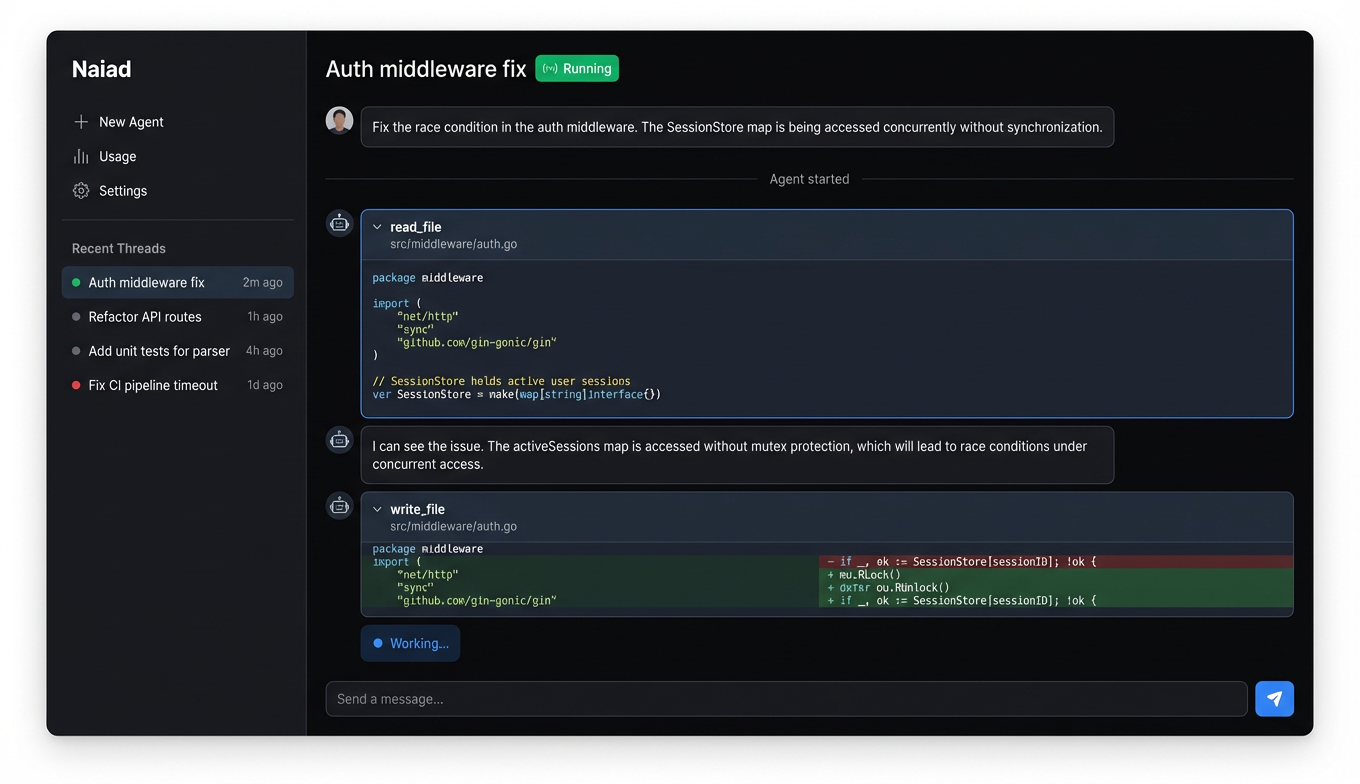The width and height of the screenshot is (1360, 784).
Task: Click the user avatar next to the prompt
Action: tap(339, 119)
